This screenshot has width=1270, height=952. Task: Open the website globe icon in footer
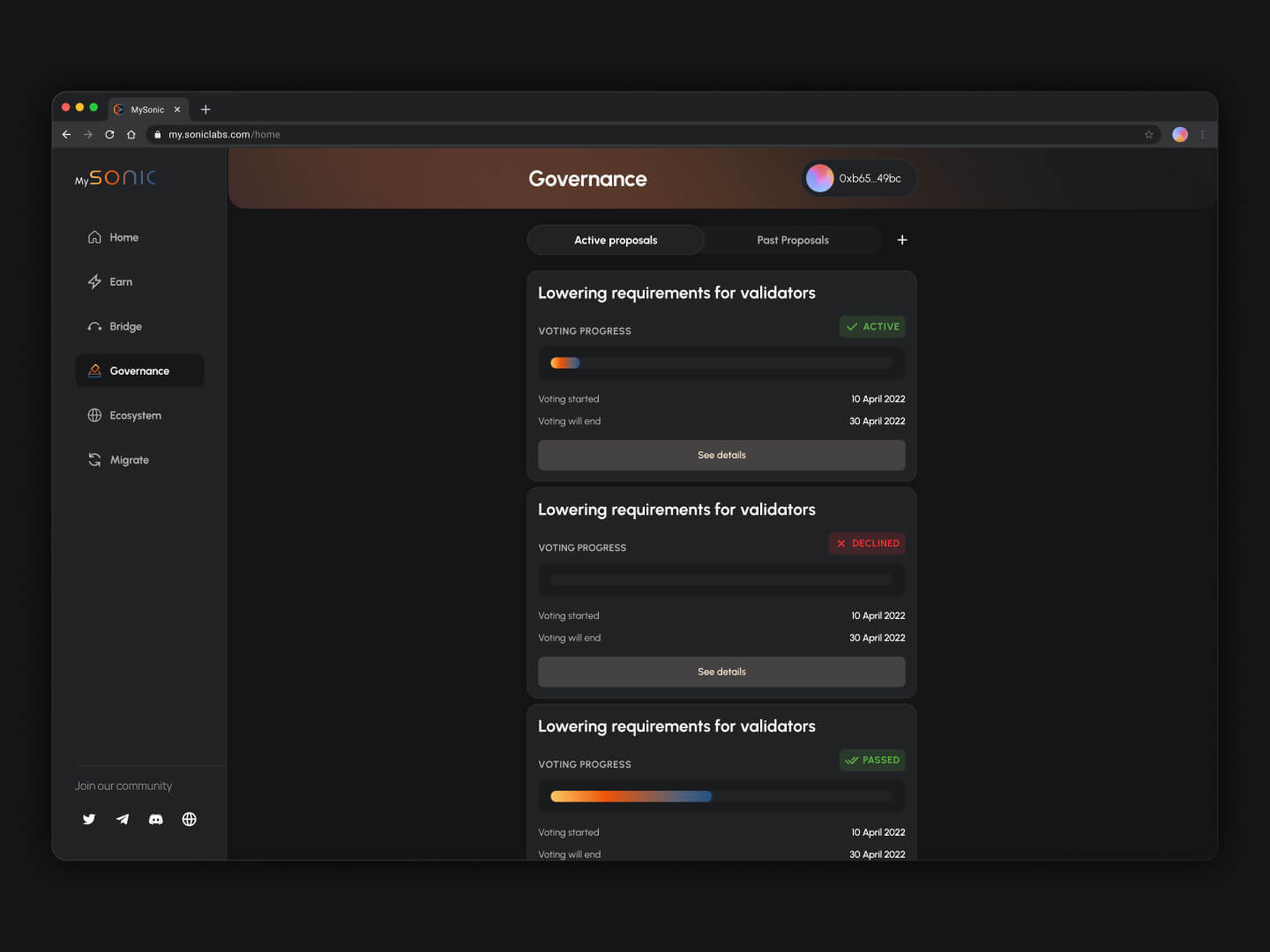(189, 819)
